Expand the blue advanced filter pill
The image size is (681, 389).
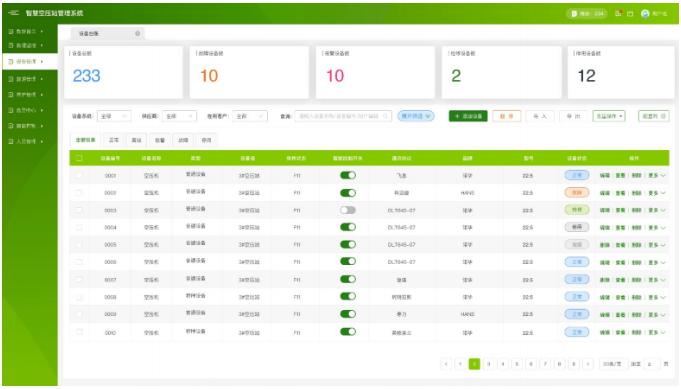416,116
